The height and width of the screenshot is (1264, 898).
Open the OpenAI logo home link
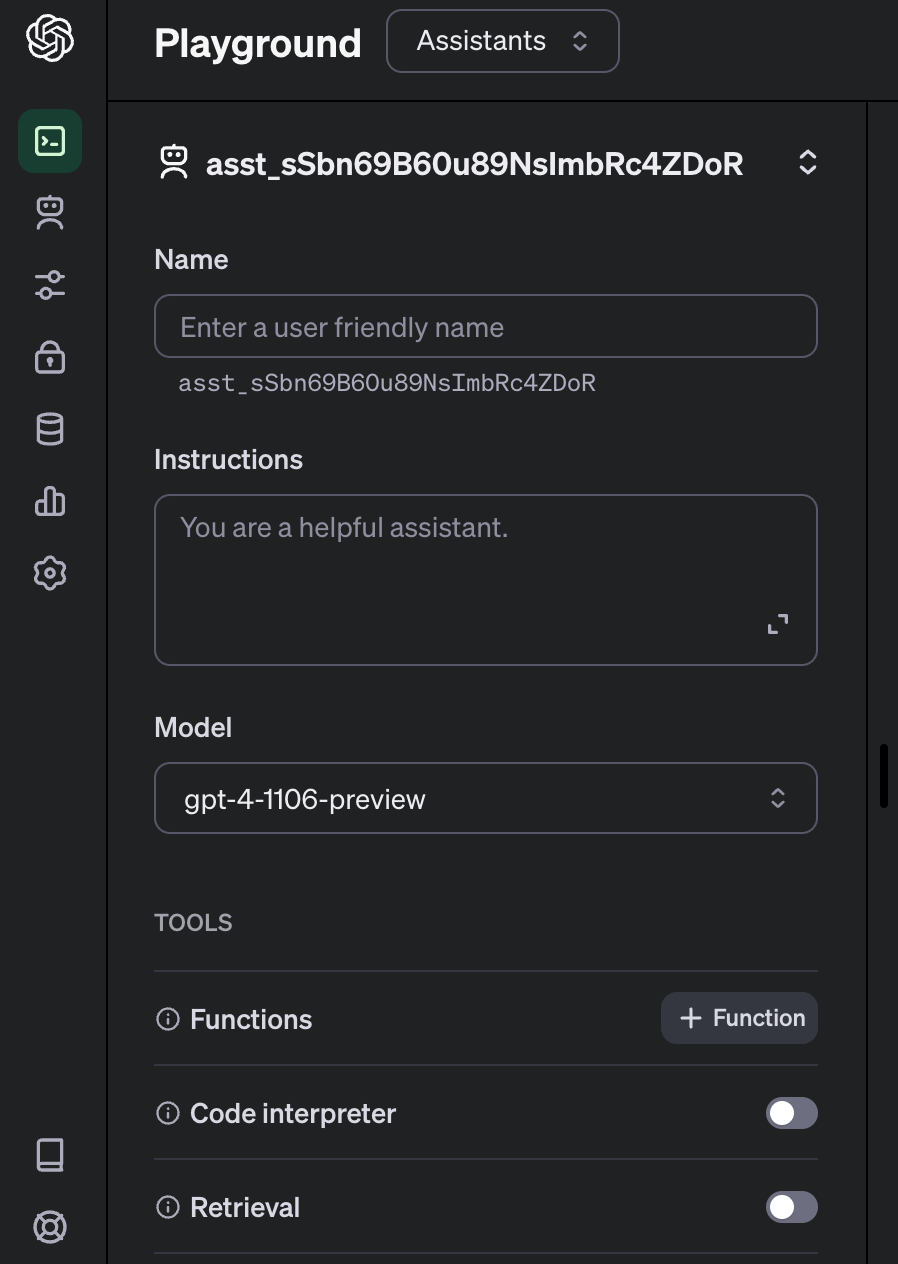click(49, 38)
